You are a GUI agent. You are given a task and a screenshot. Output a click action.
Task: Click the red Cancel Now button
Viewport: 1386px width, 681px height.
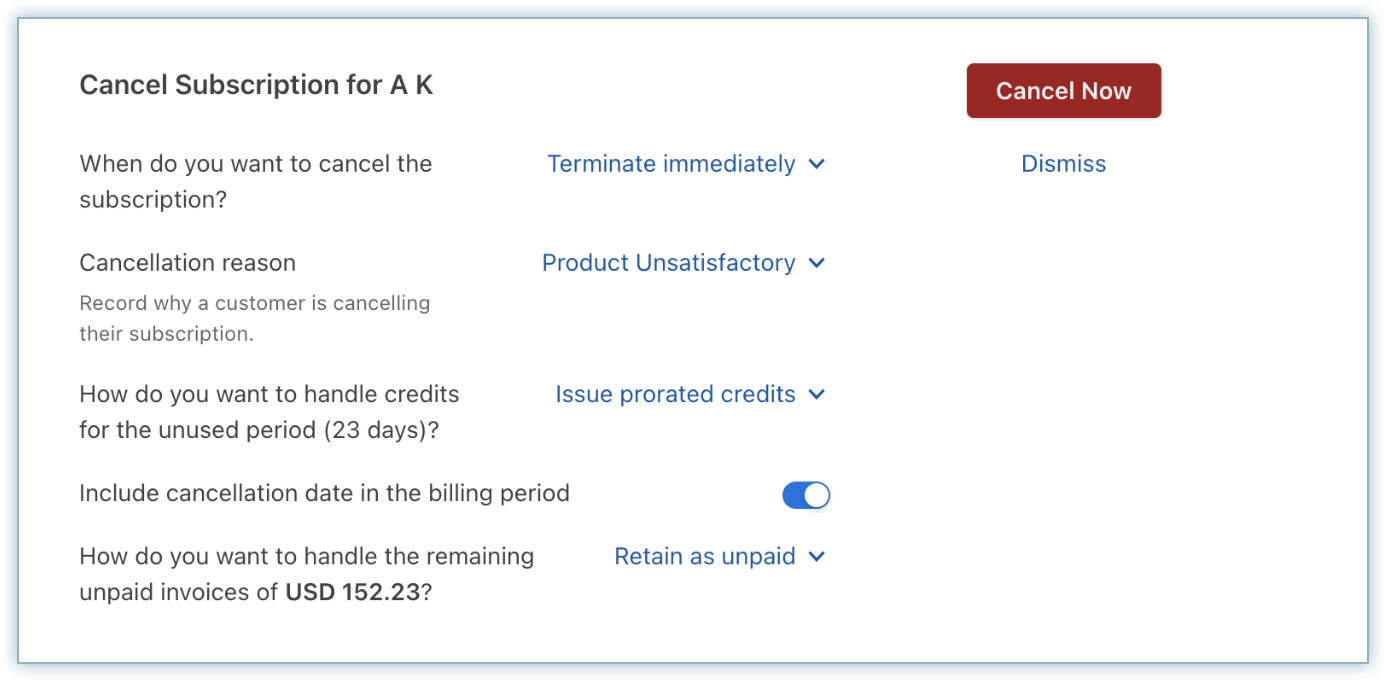pyautogui.click(x=1063, y=91)
